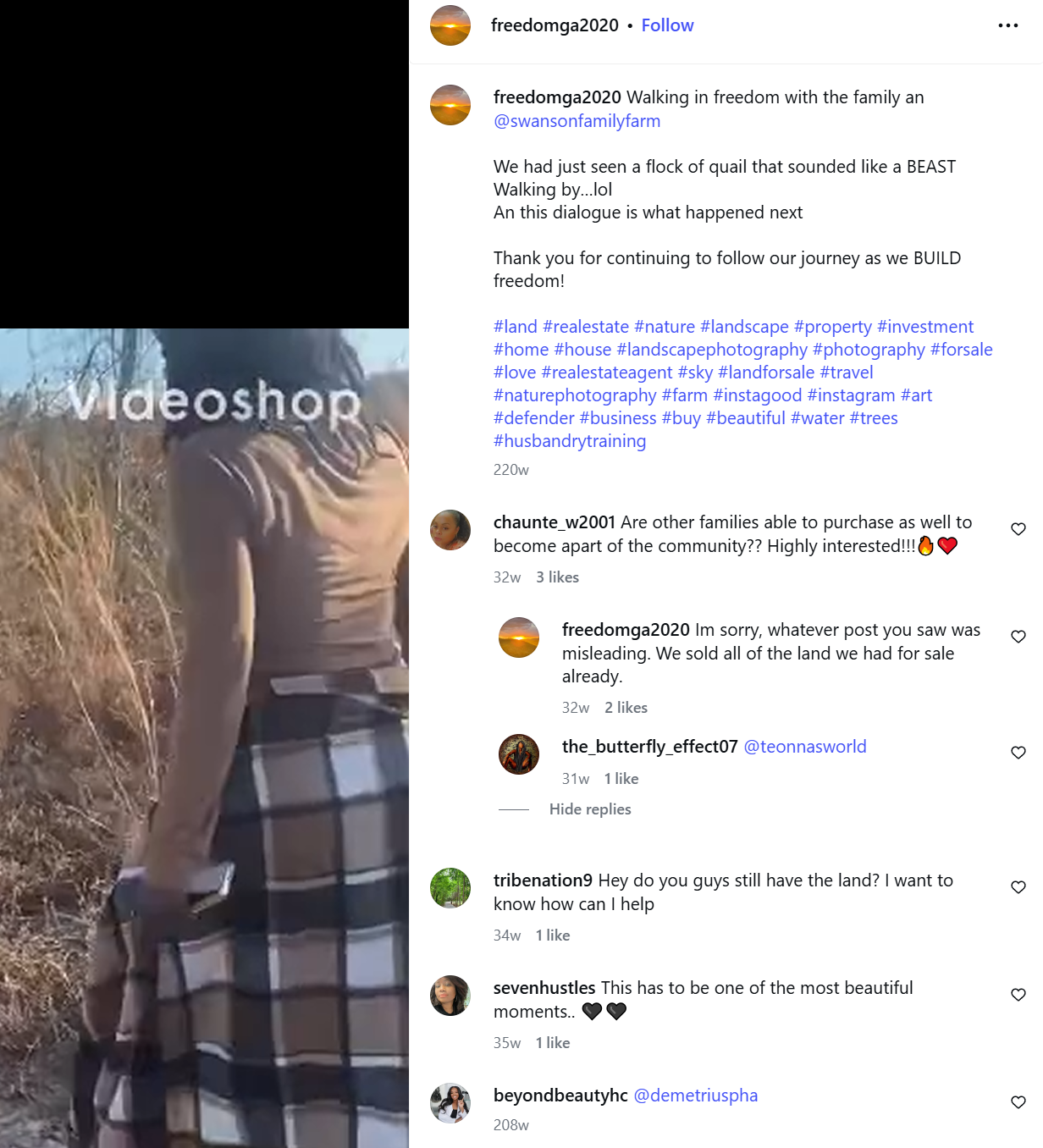
Task: Open the_butterfly_effect07's avatar
Action: point(519,754)
